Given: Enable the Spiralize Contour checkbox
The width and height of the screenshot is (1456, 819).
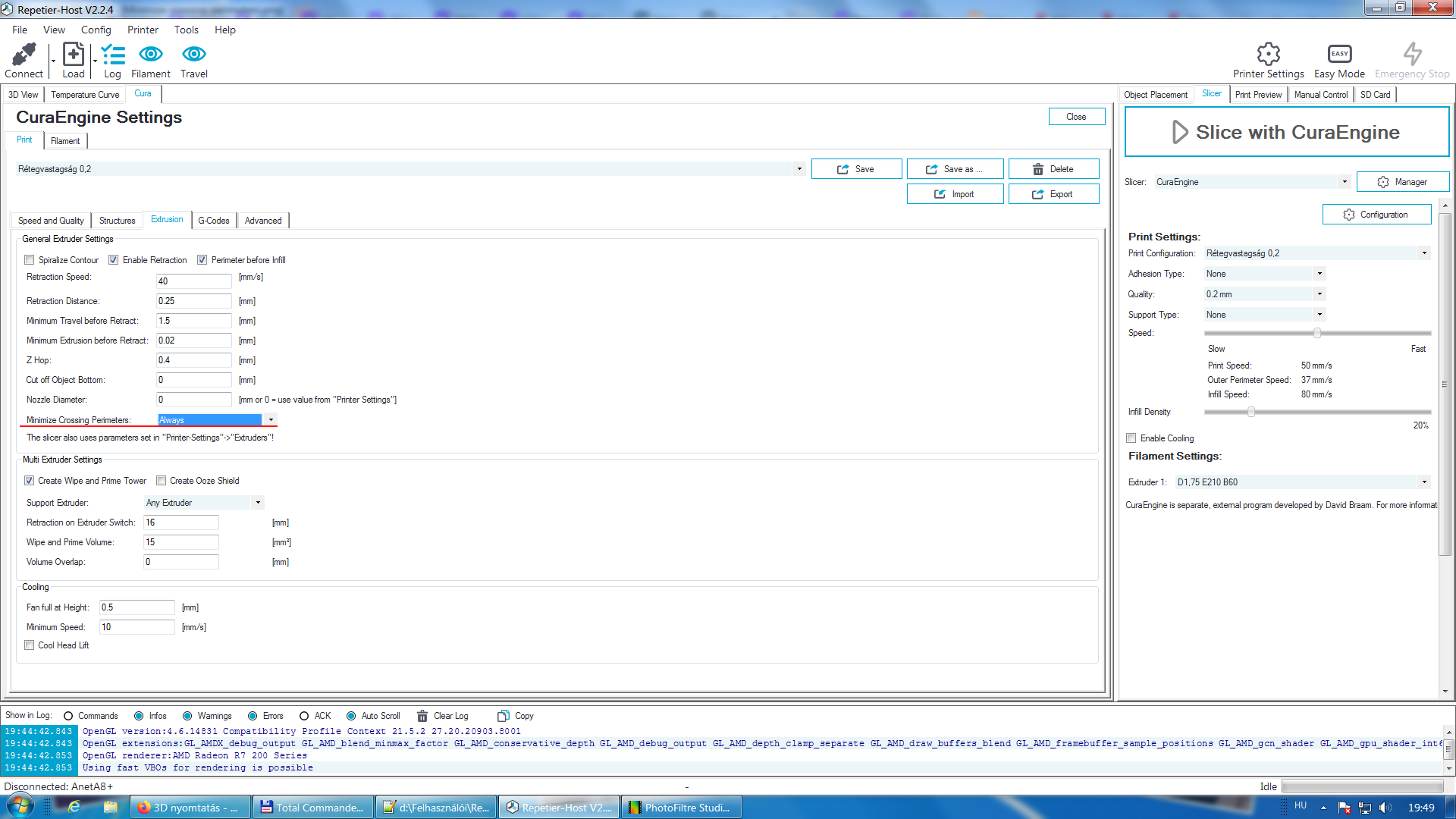Looking at the screenshot, I should point(30,260).
